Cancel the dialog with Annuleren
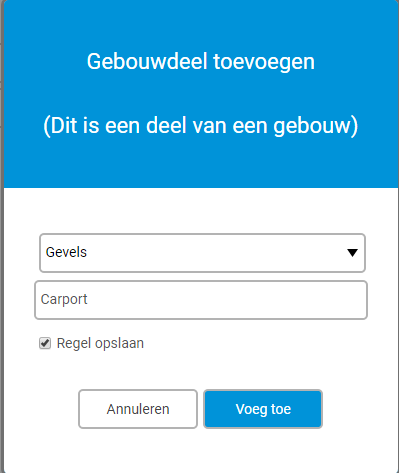This screenshot has width=399, height=473. (x=138, y=409)
